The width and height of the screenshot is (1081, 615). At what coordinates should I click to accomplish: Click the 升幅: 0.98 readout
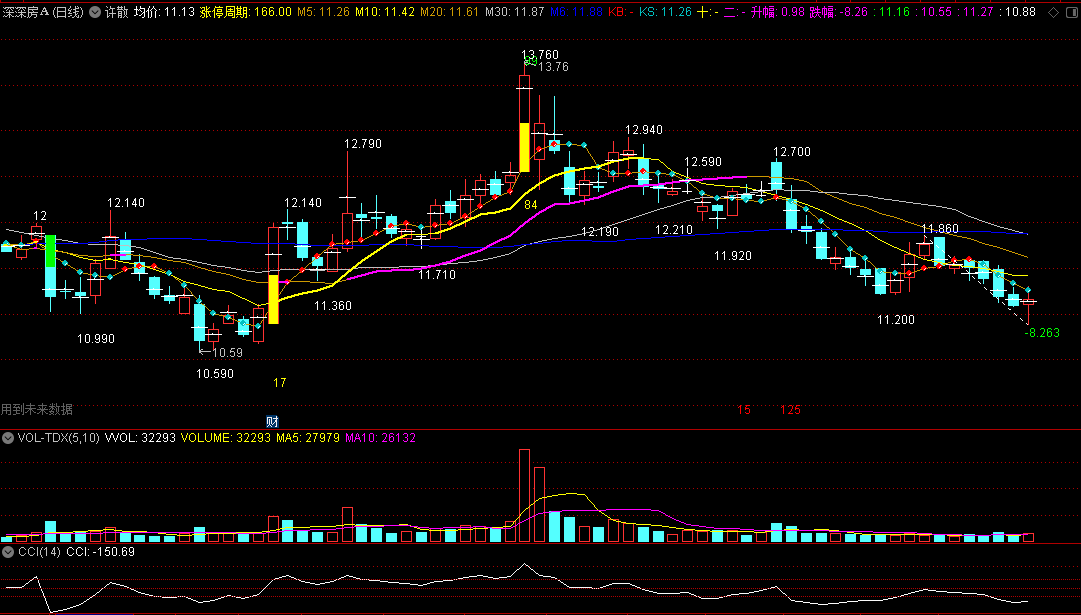[x=778, y=12]
